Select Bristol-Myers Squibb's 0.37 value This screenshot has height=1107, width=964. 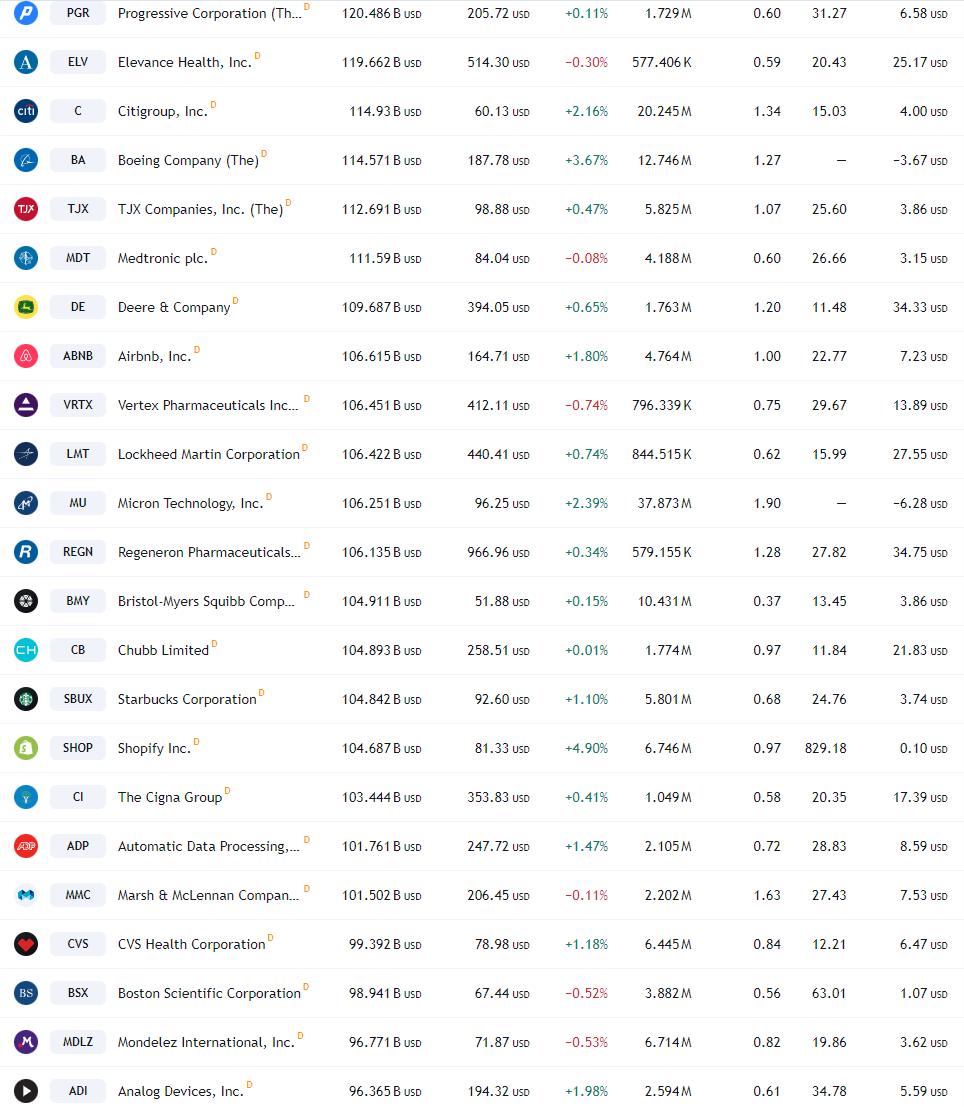[x=767, y=602]
